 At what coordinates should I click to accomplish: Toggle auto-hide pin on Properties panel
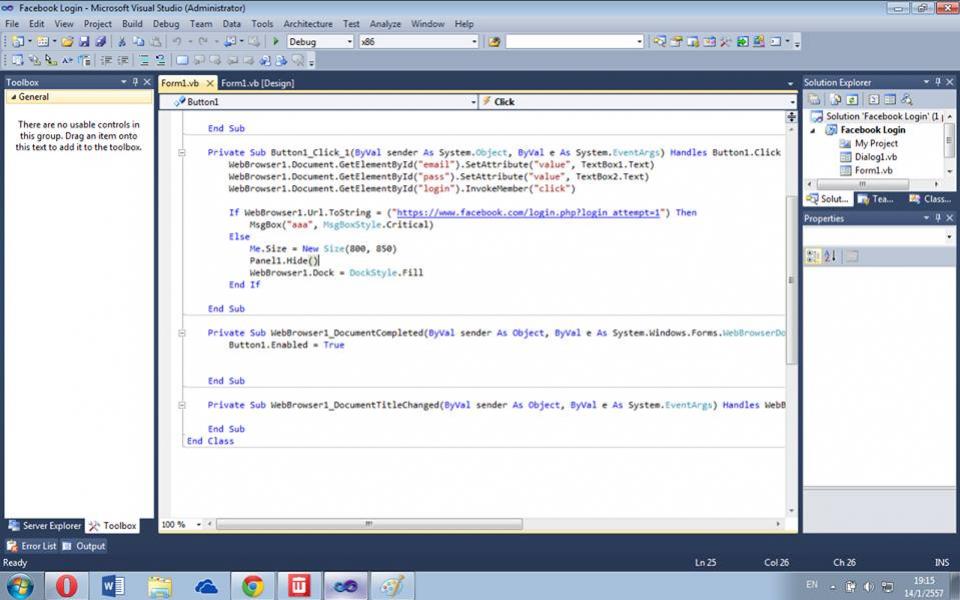(x=938, y=218)
